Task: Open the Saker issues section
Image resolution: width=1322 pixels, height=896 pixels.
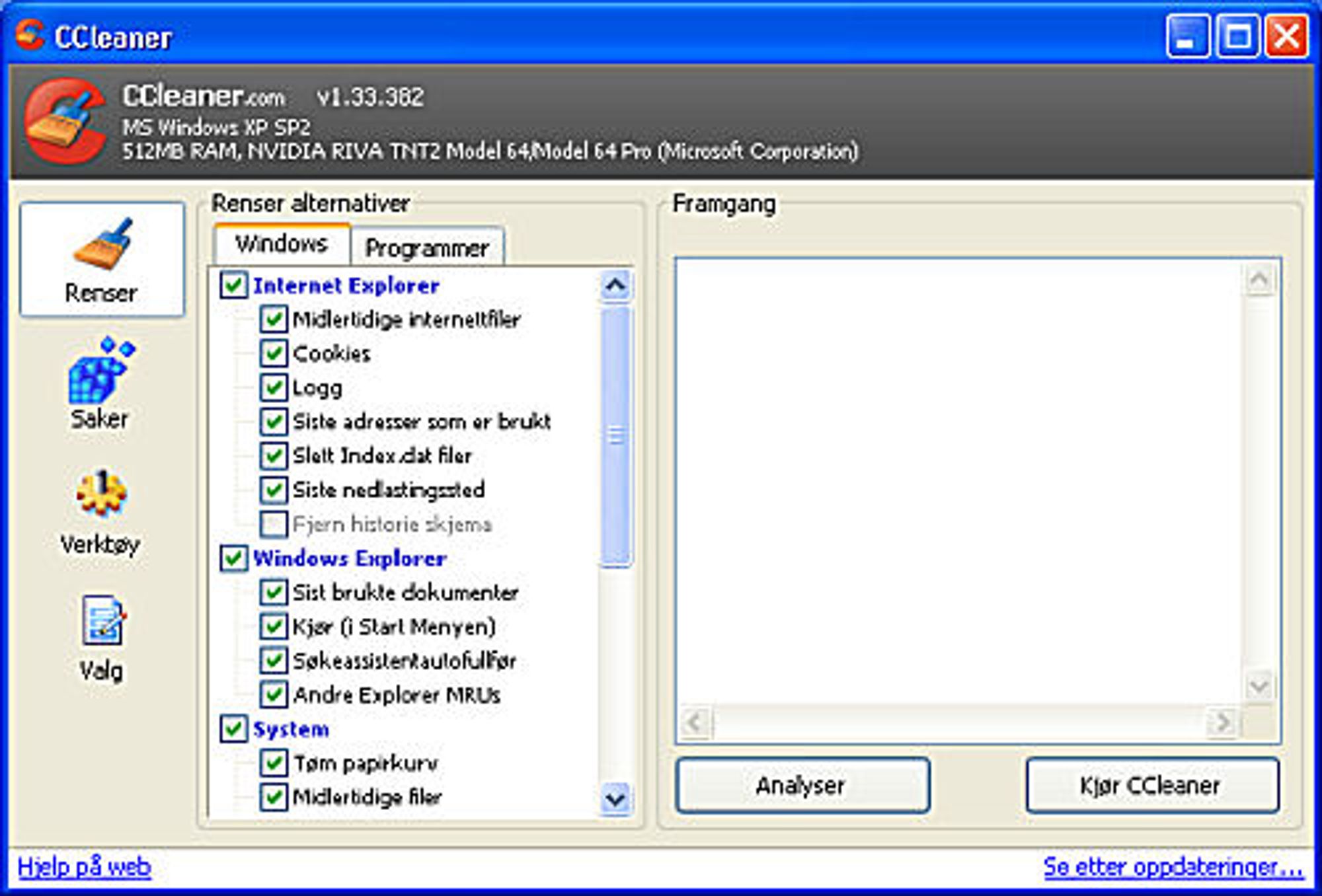Action: (100, 385)
